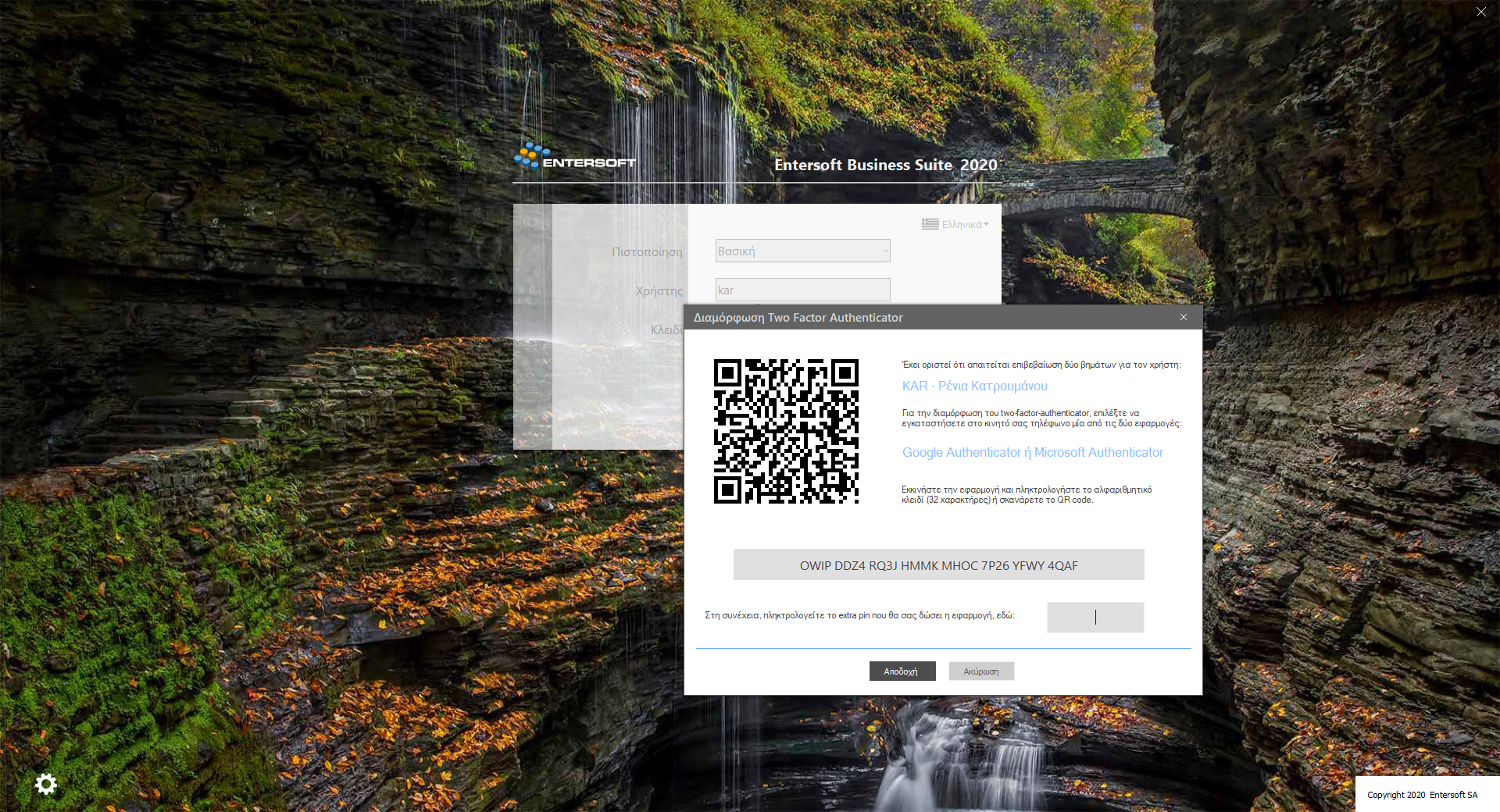Image resolution: width=1500 pixels, height=812 pixels.
Task: Click the Entersoft logo
Action: click(574, 156)
